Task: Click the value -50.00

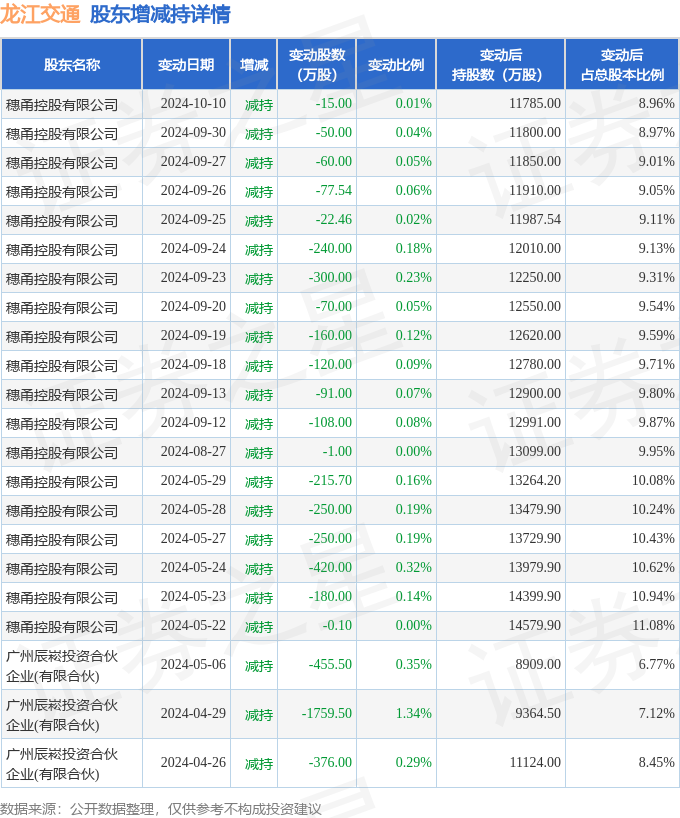Action: 333,133
